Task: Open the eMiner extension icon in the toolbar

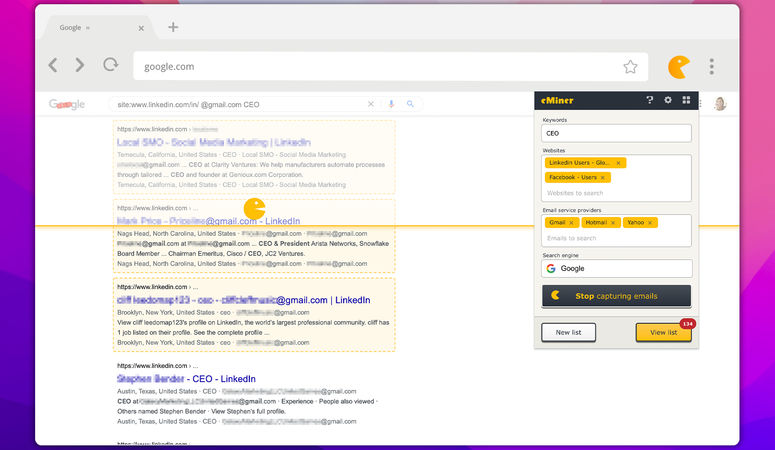Action: 679,67
